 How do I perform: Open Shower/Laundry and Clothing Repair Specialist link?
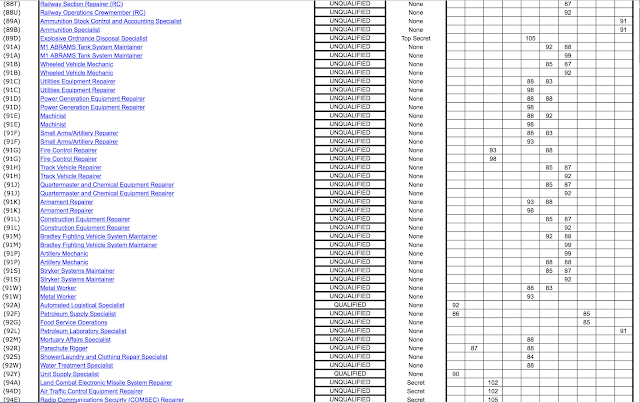(104, 357)
